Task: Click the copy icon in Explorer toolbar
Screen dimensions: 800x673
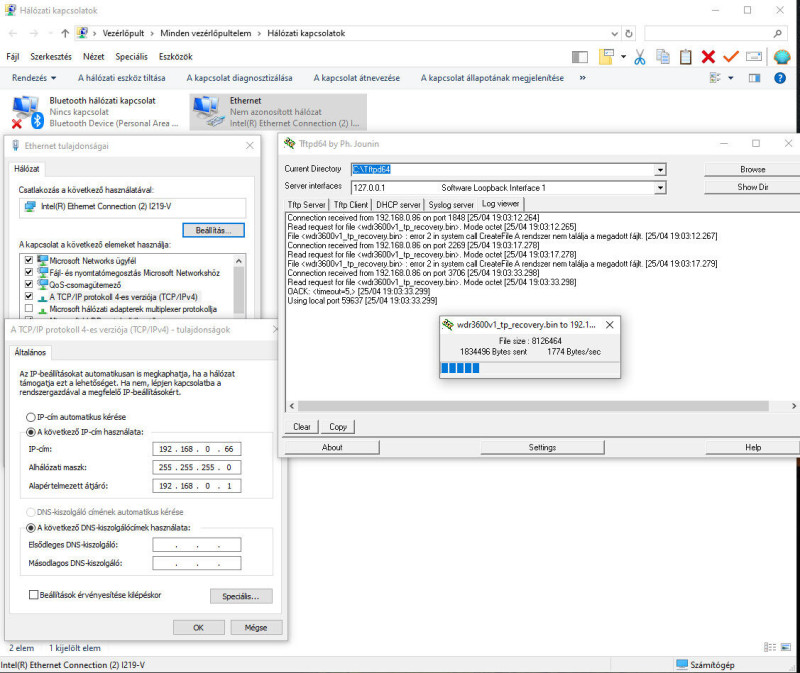Action: coord(663,57)
